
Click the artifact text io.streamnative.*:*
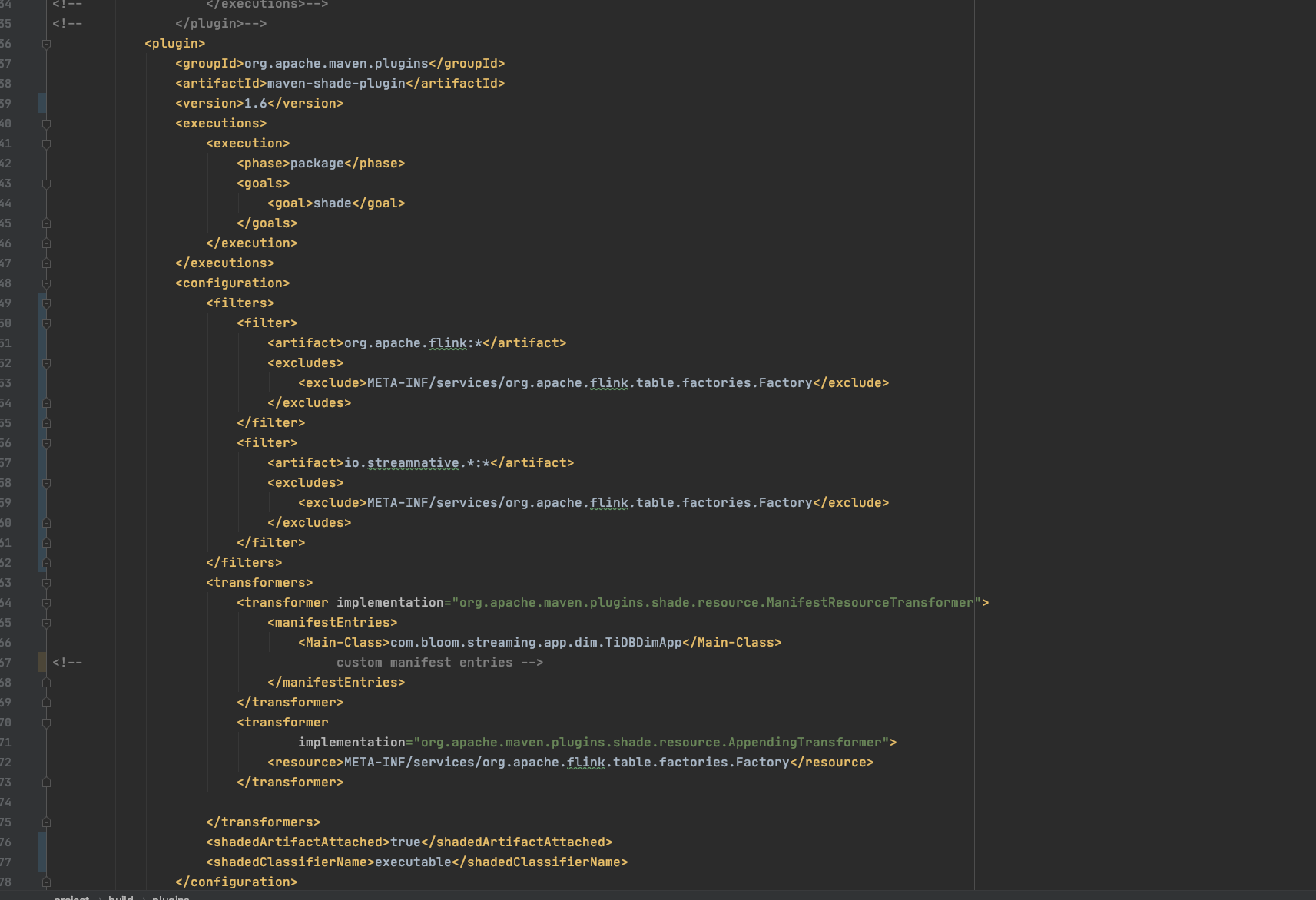[417, 462]
